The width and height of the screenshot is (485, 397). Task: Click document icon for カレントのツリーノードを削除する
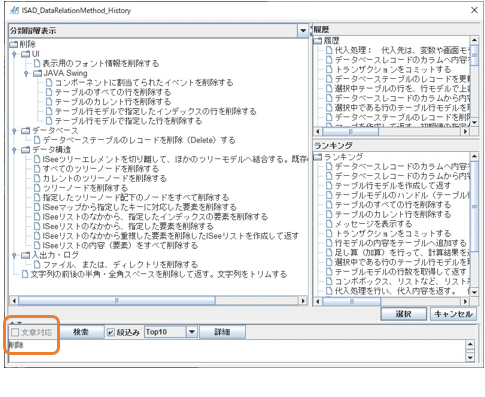(x=37, y=179)
